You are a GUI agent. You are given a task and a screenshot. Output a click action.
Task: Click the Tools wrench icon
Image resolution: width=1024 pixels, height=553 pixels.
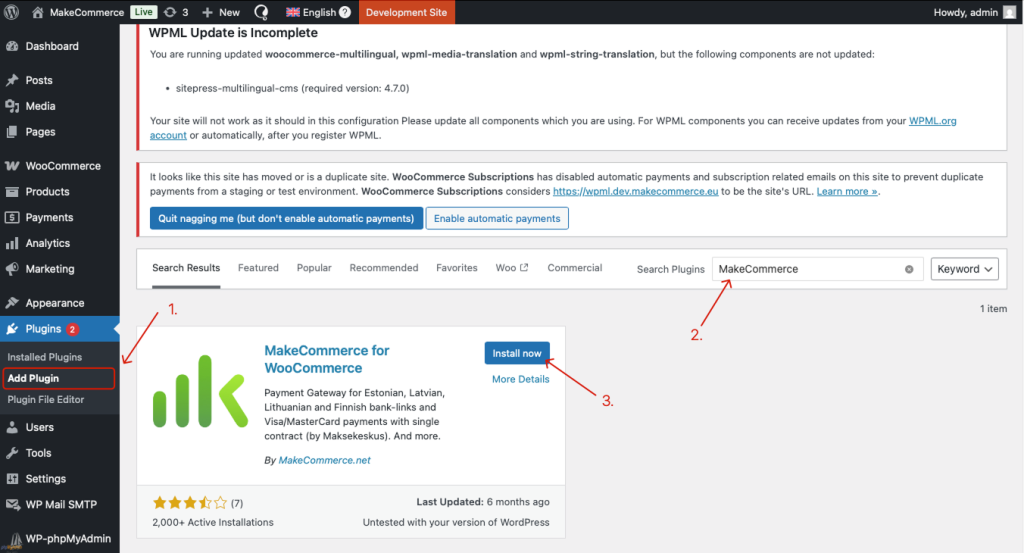click(x=12, y=453)
